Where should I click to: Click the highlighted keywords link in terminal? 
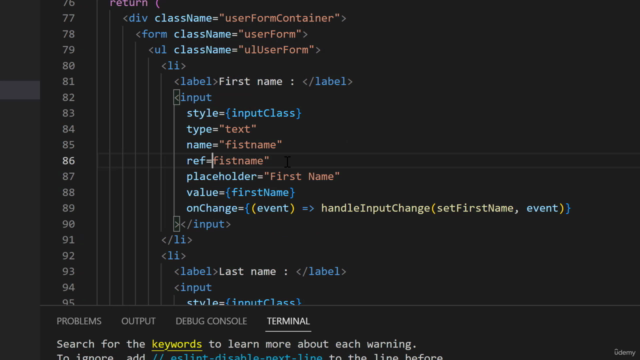tap(177, 344)
